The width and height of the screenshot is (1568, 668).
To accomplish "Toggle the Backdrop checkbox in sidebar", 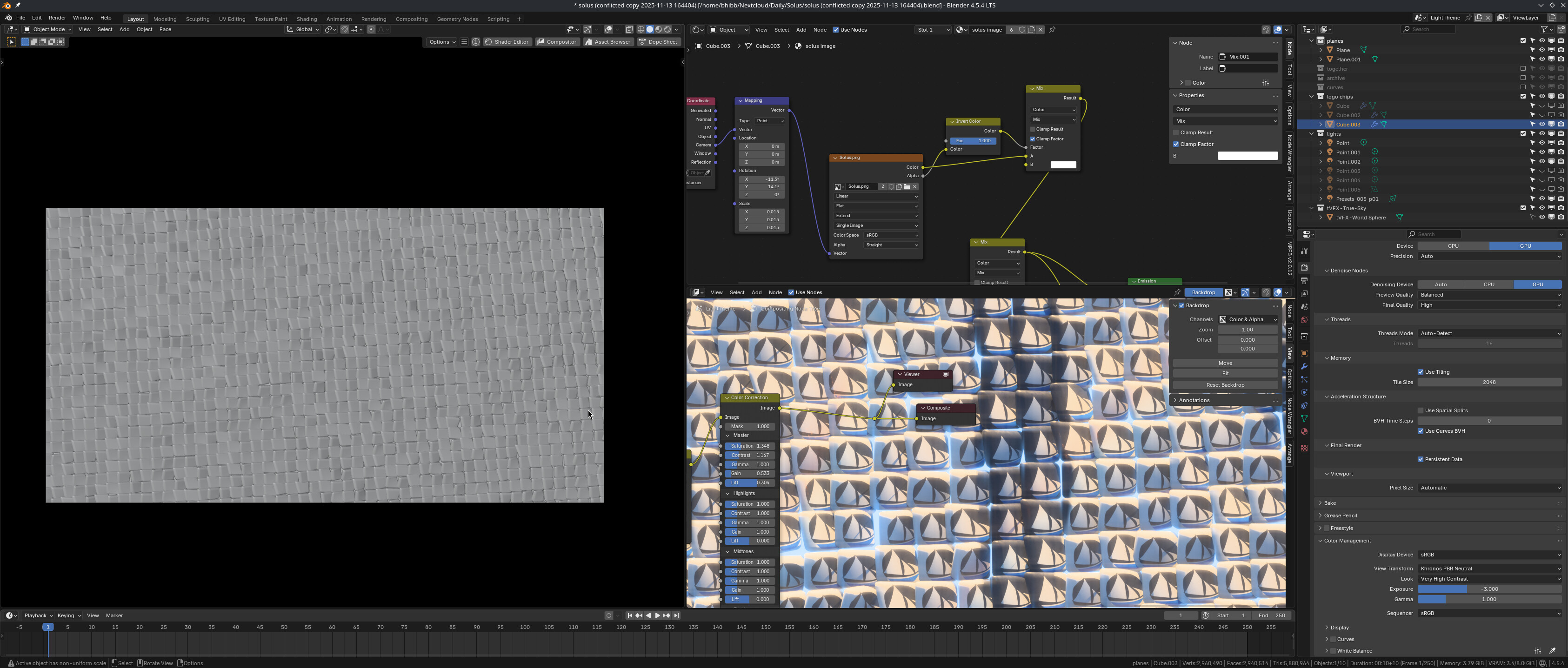I will [x=1181, y=305].
